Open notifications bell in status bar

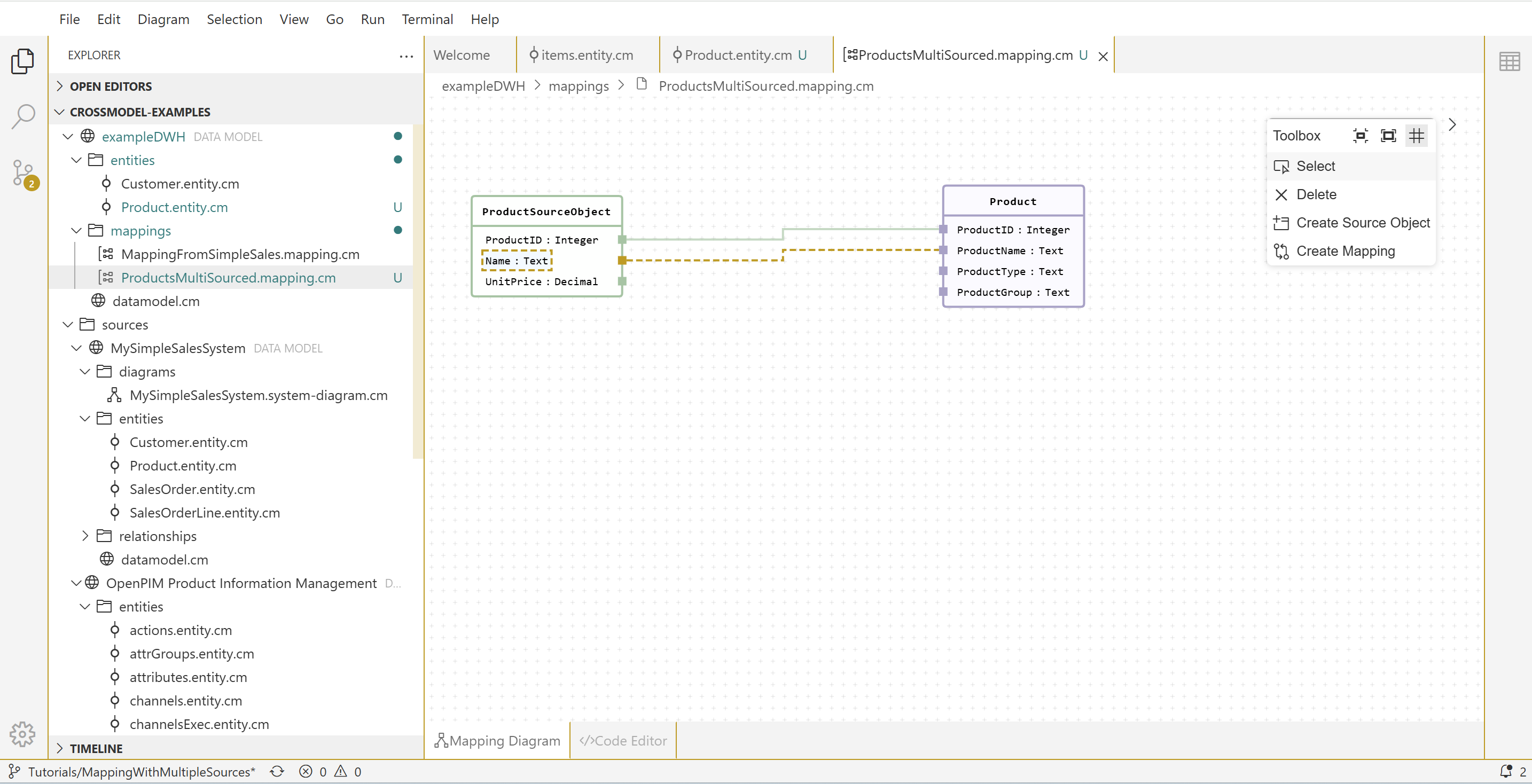(x=1505, y=772)
